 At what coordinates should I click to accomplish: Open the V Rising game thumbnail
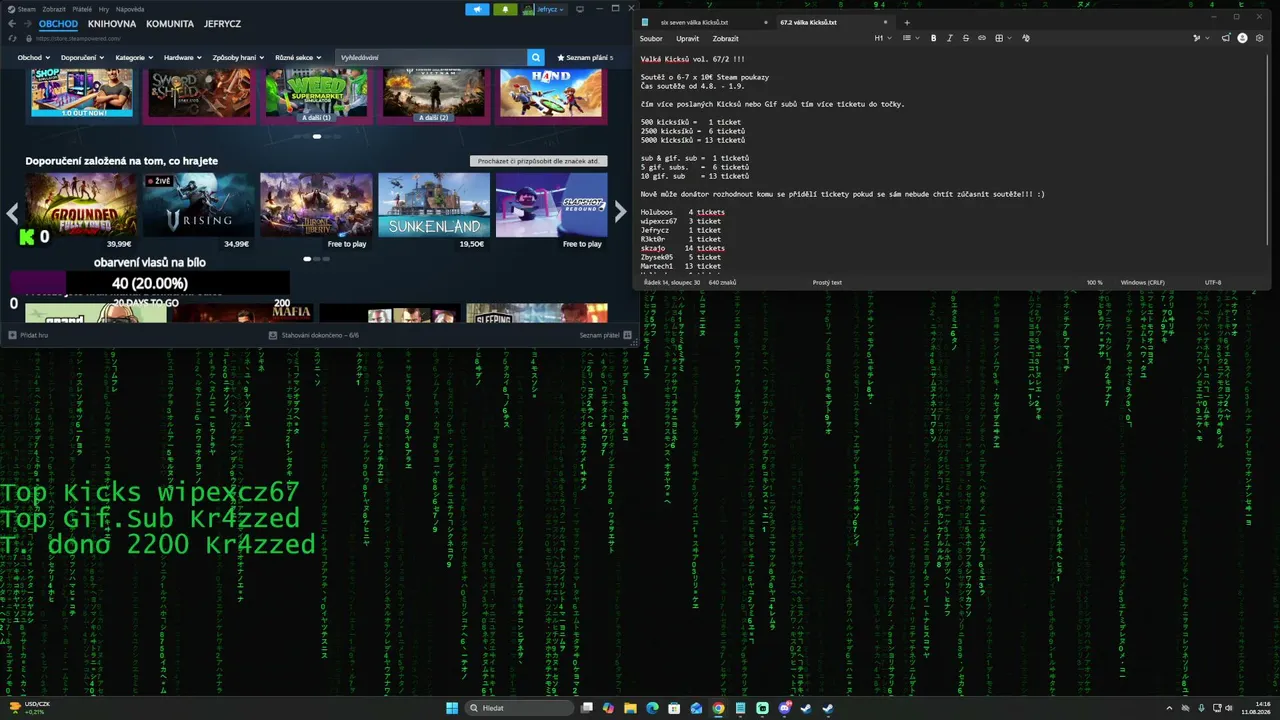[x=199, y=205]
